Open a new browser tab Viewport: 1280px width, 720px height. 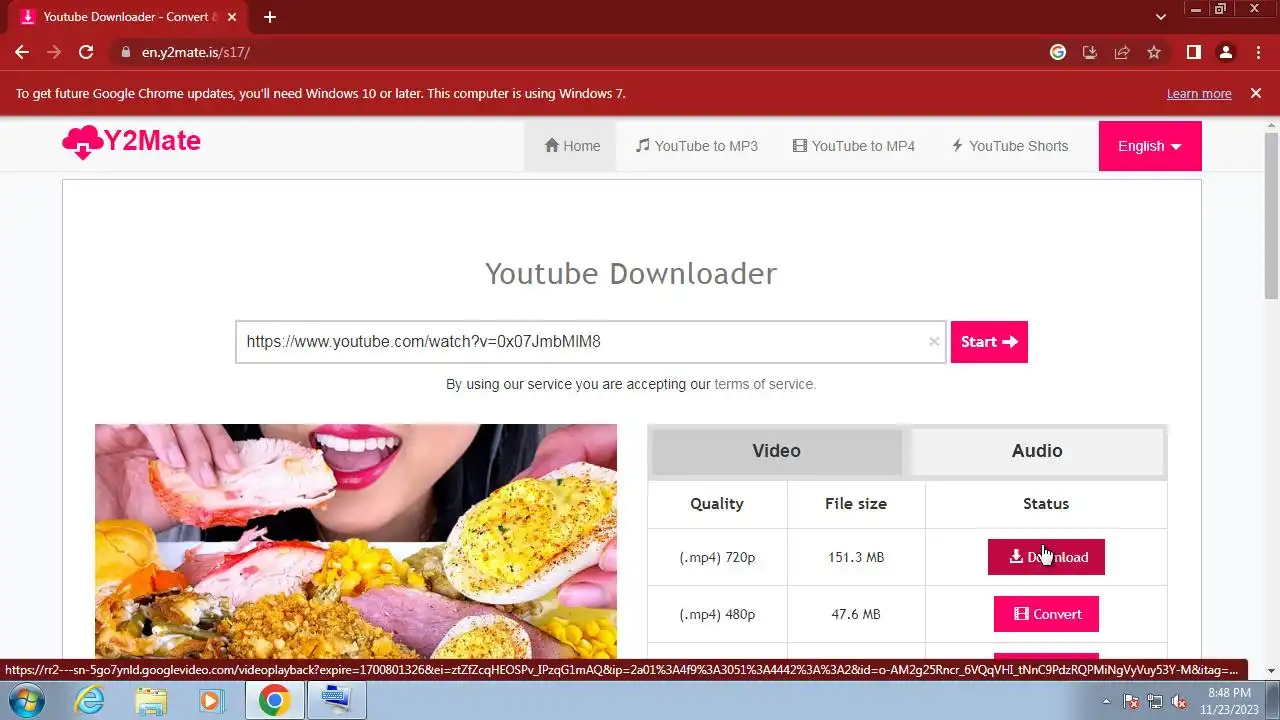(x=270, y=17)
